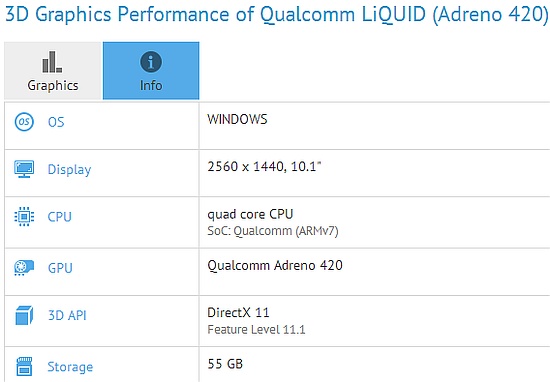The image size is (550, 382).
Task: Click the DirectX 11 value text
Action: [238, 313]
